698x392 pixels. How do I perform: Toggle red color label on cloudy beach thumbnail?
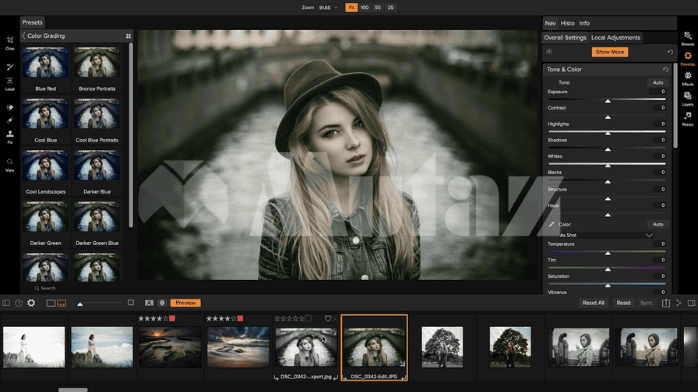click(x=240, y=318)
